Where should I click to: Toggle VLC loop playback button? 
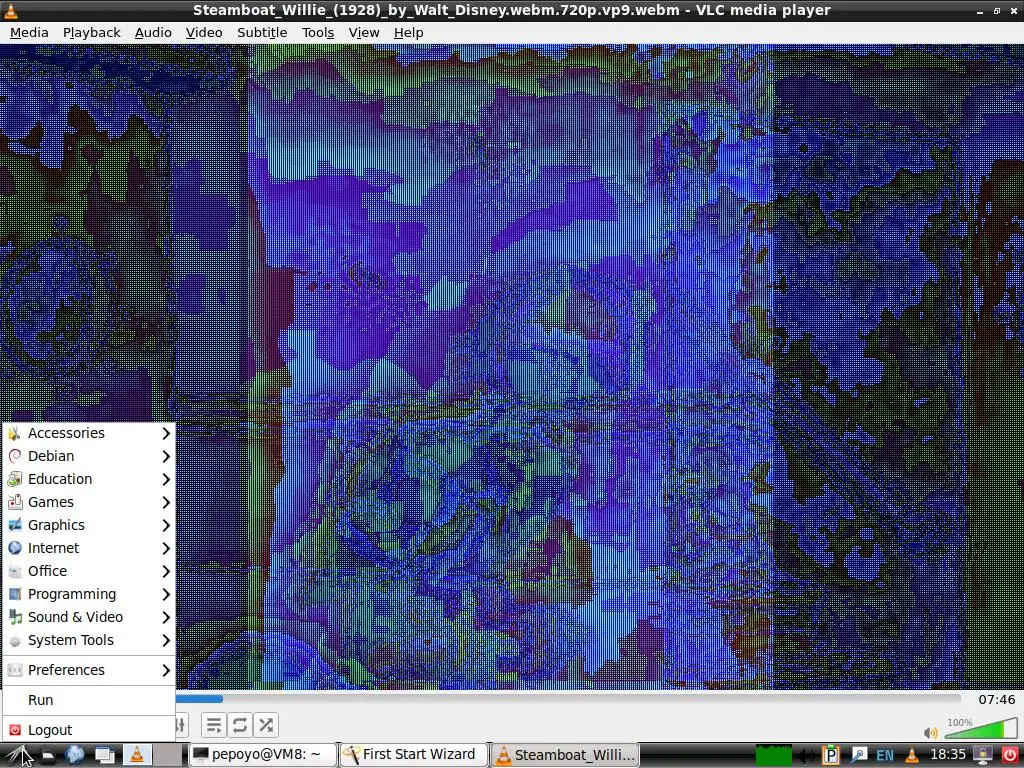pyautogui.click(x=240, y=725)
